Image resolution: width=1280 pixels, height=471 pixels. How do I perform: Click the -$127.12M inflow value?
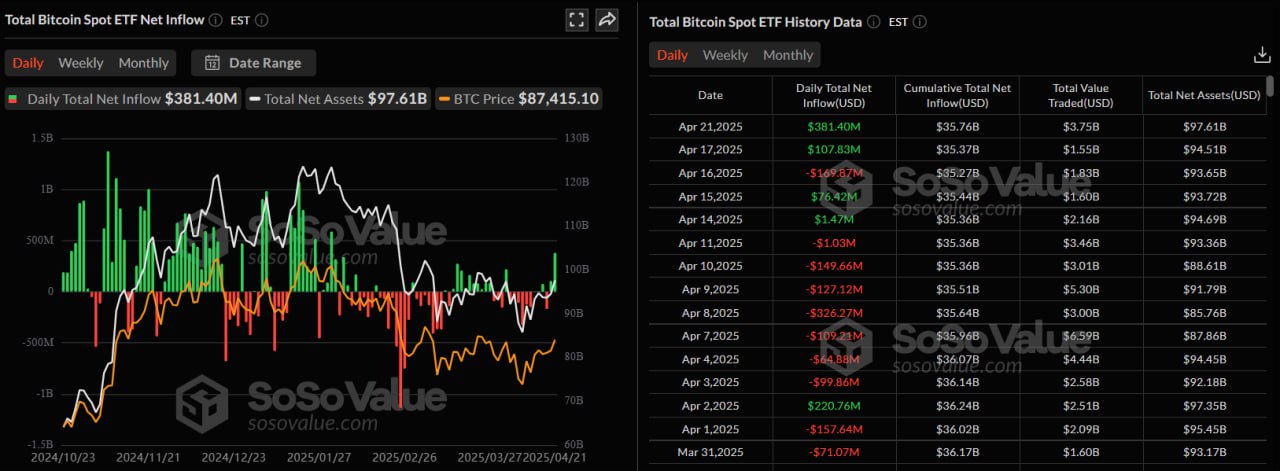833,289
